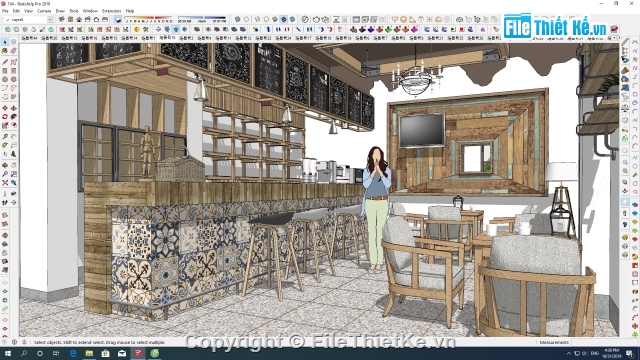Click the Zoom Window tool
This screenshot has width=640, height=360.
(13, 174)
